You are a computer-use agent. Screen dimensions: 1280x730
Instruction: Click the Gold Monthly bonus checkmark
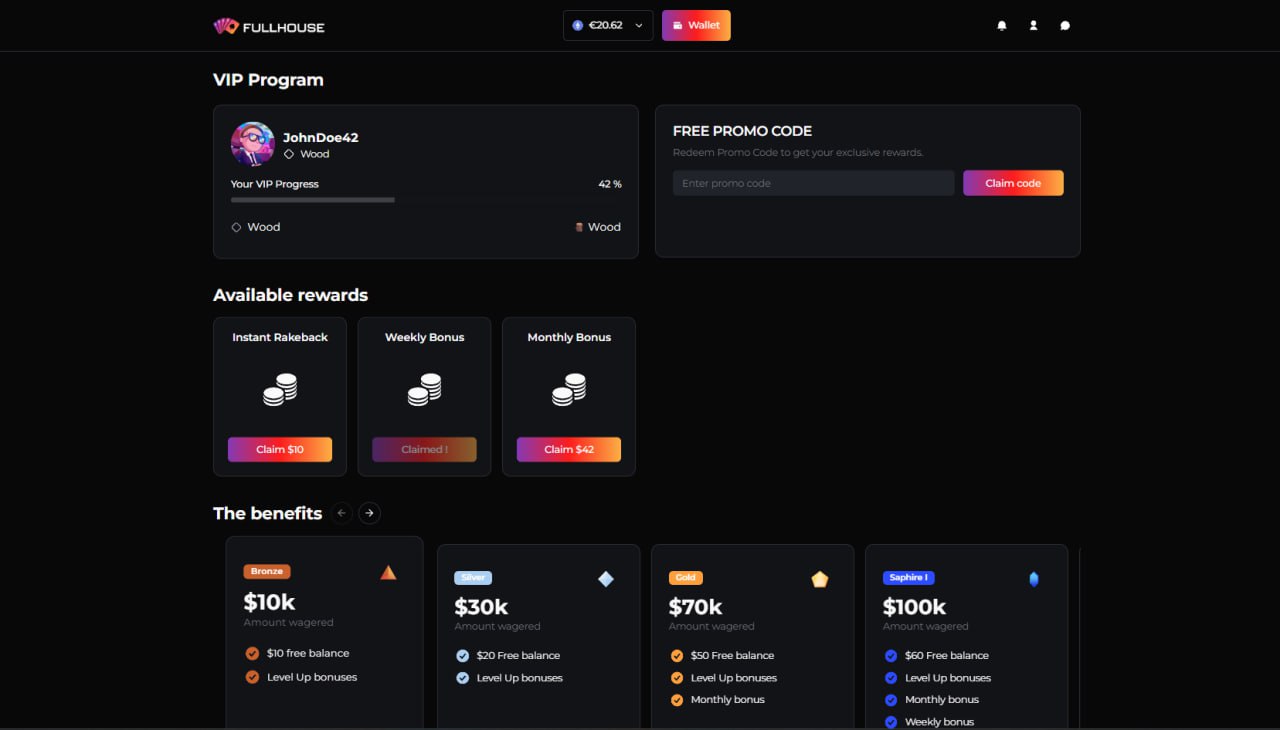pyautogui.click(x=677, y=700)
